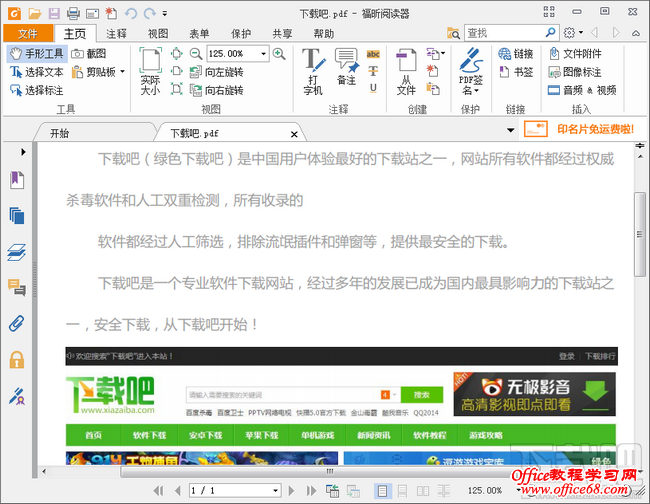Choose the Select Text tool
Viewport: 650px width, 504px height.
coord(37,72)
